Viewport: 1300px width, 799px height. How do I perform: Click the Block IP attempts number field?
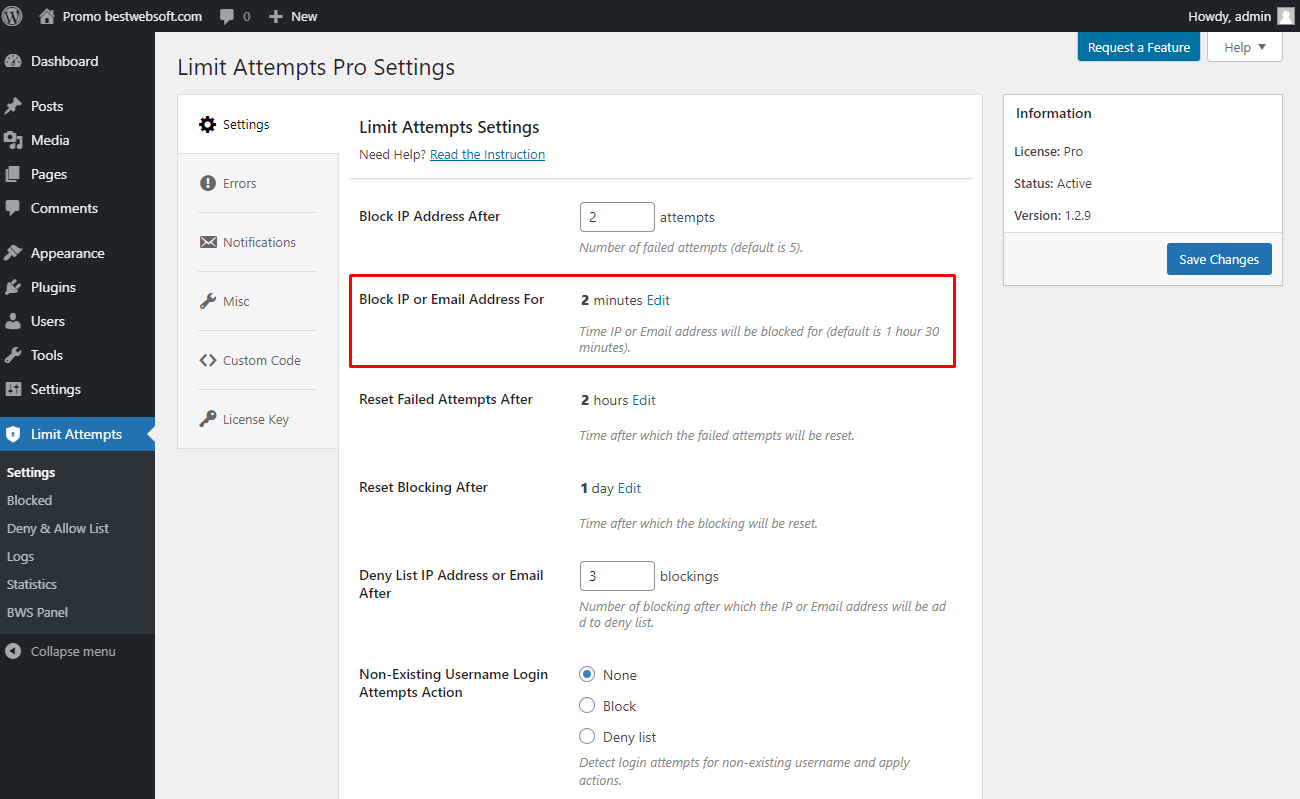[617, 217]
